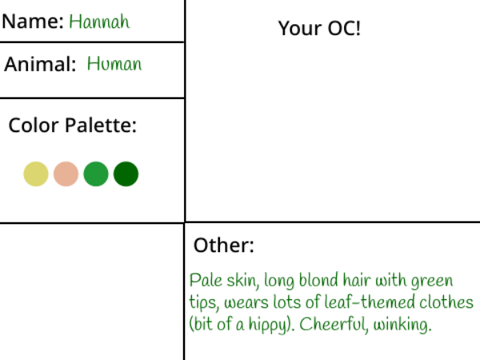
Task: Click the name value Hannah
Action: (x=99, y=22)
